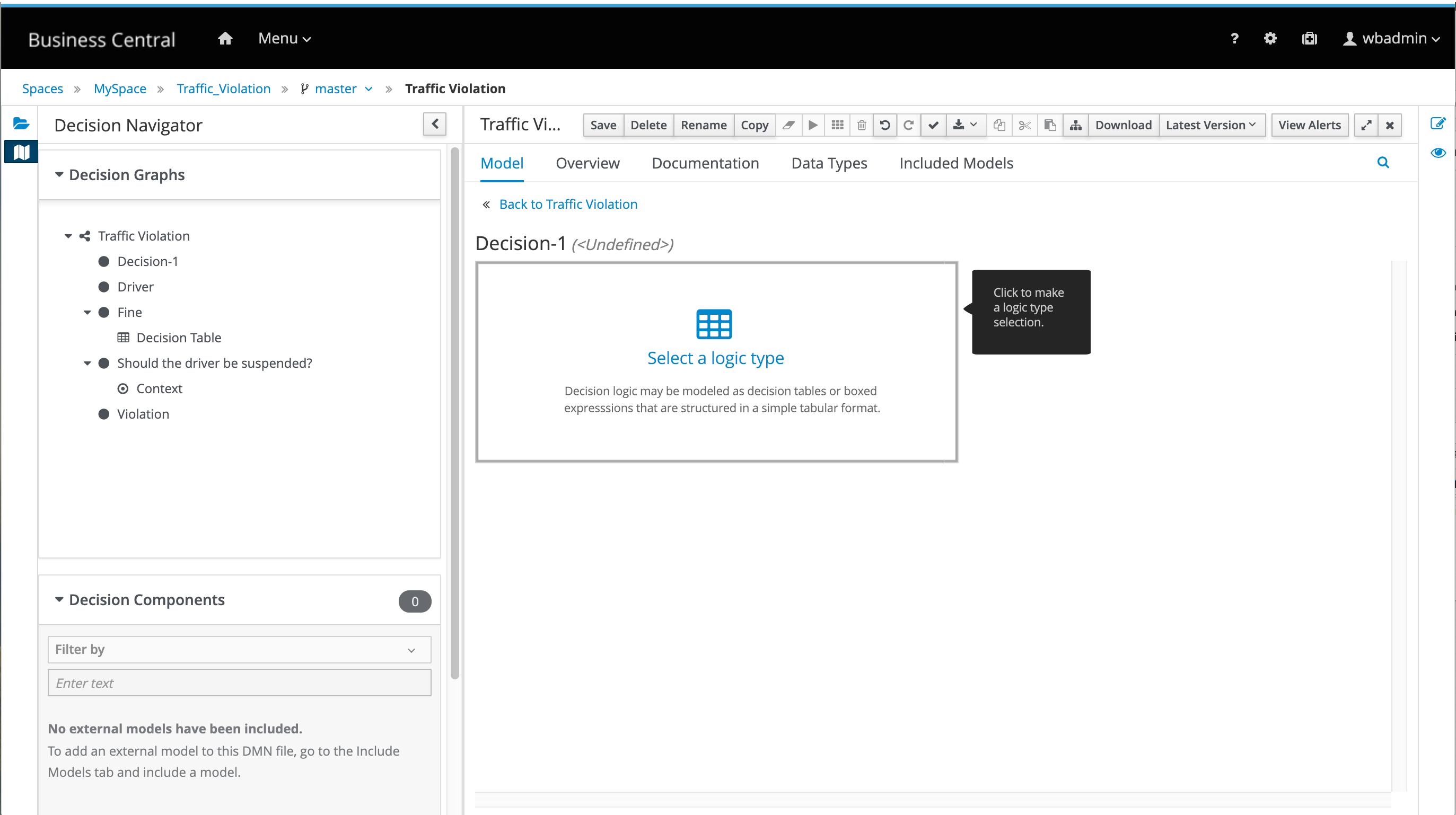
Task: Click the navigator vertical scrollbar
Action: coord(454,412)
